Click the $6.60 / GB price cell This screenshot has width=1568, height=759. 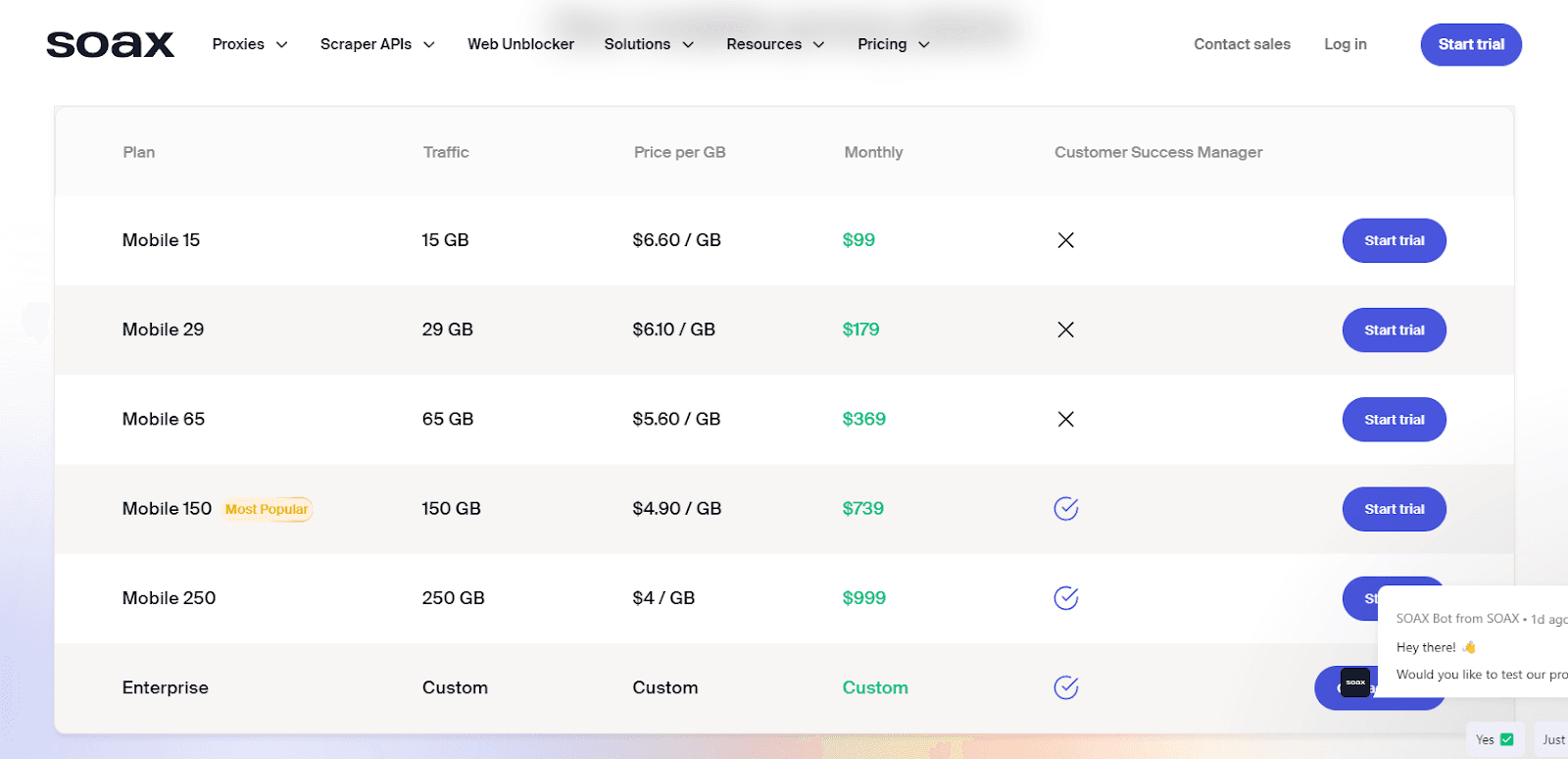click(x=676, y=240)
